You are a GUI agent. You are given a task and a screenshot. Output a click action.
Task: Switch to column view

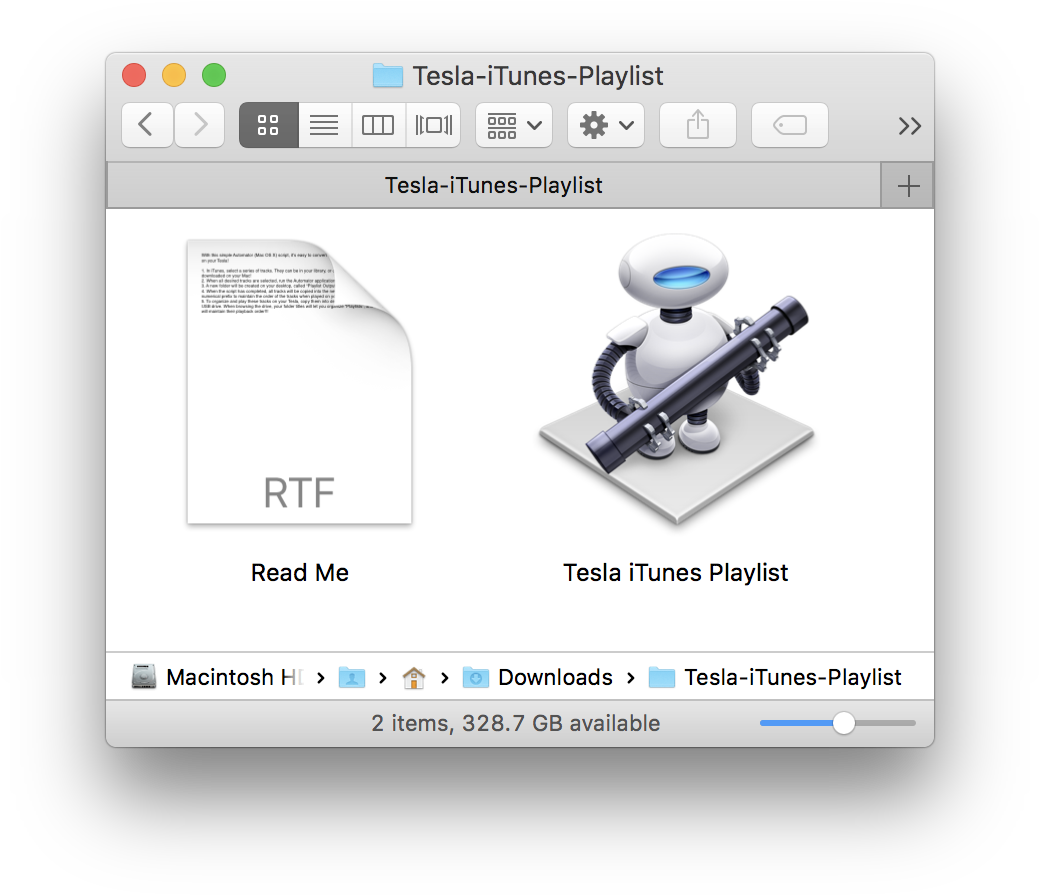tap(378, 125)
